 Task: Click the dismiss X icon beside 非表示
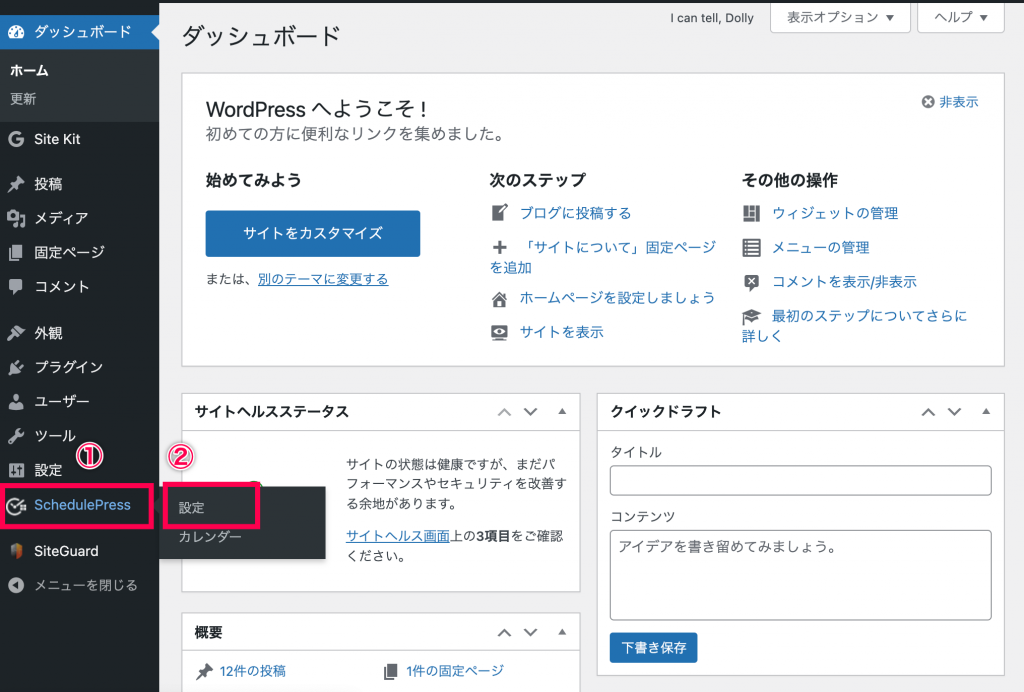928,102
